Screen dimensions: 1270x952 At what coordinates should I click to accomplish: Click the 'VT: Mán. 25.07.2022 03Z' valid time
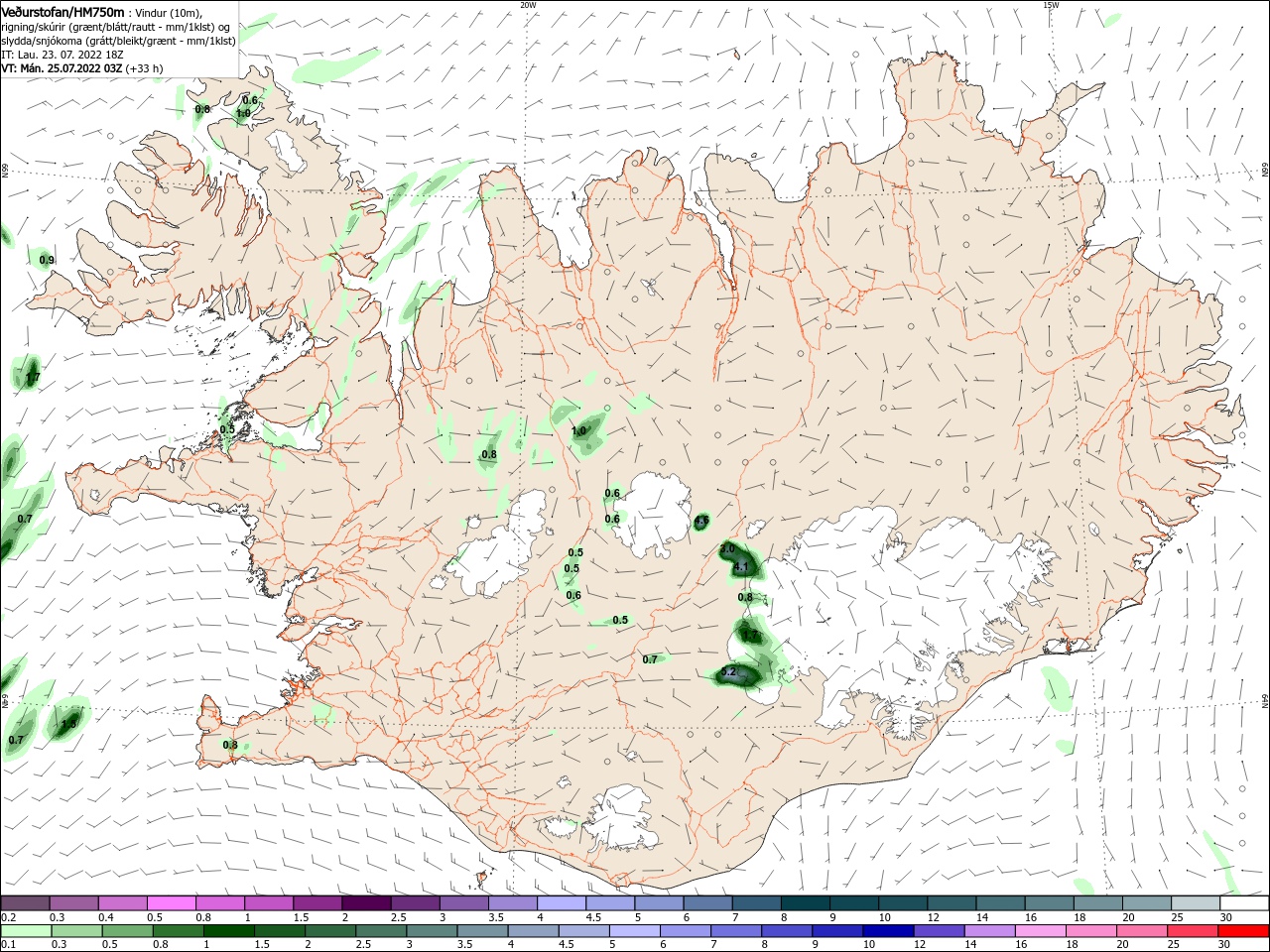tap(62, 68)
